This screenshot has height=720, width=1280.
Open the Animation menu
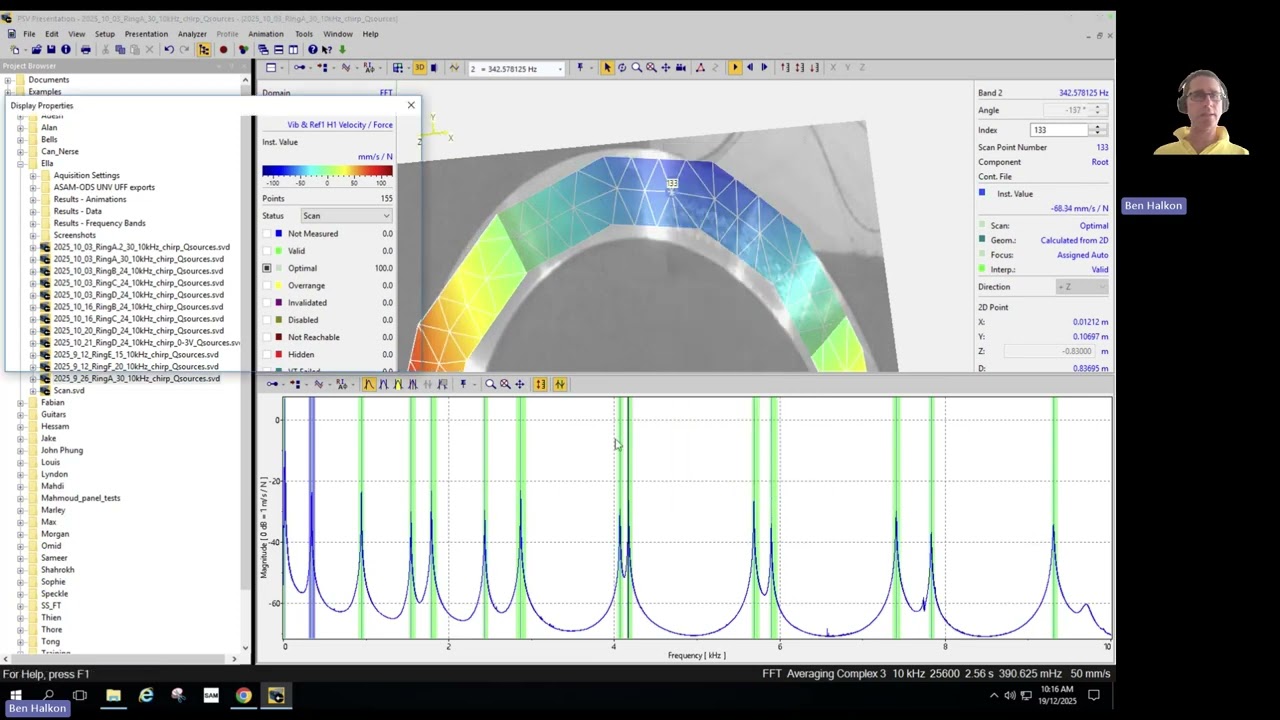(266, 34)
